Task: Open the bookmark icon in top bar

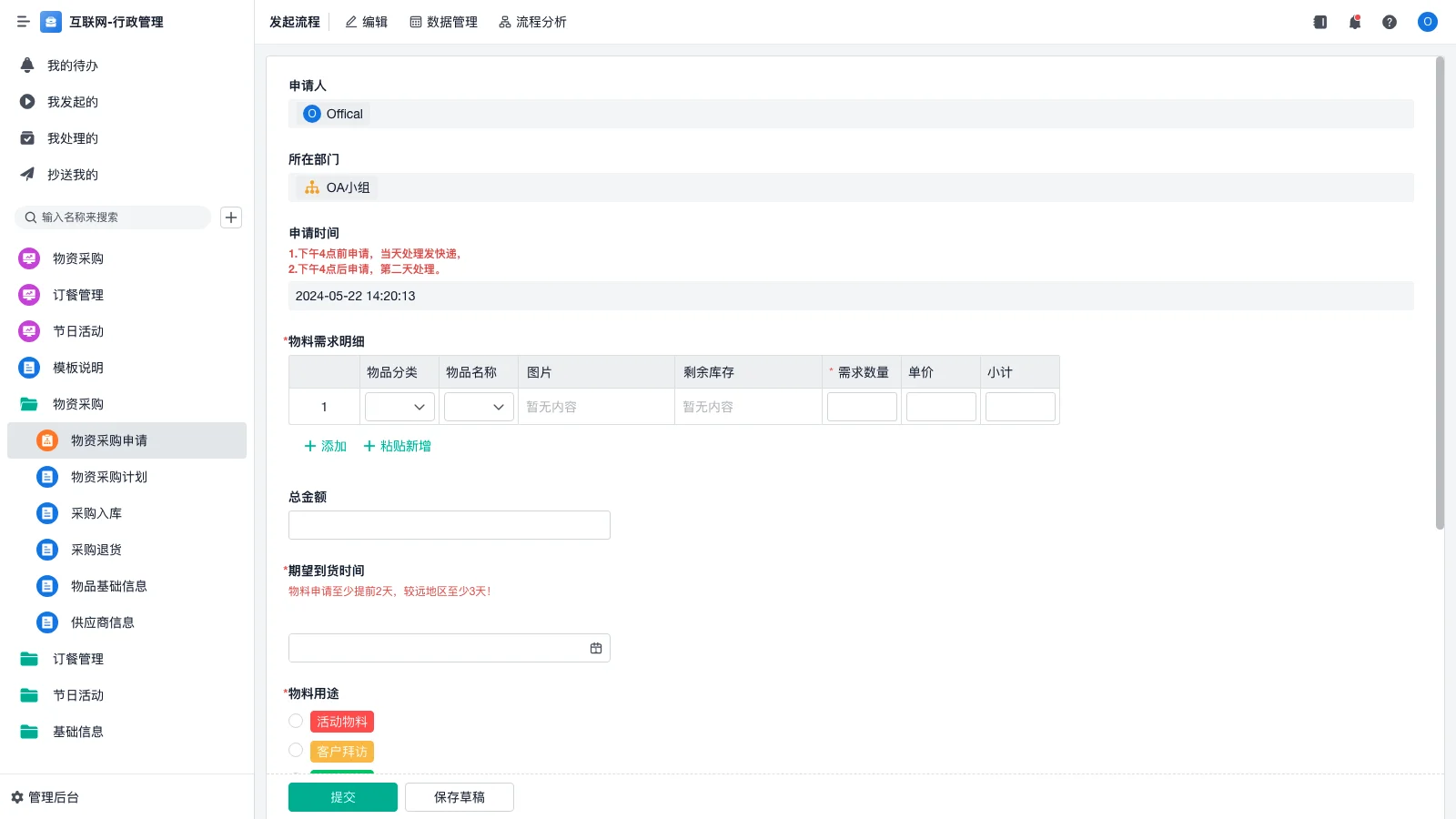Action: (1319, 22)
